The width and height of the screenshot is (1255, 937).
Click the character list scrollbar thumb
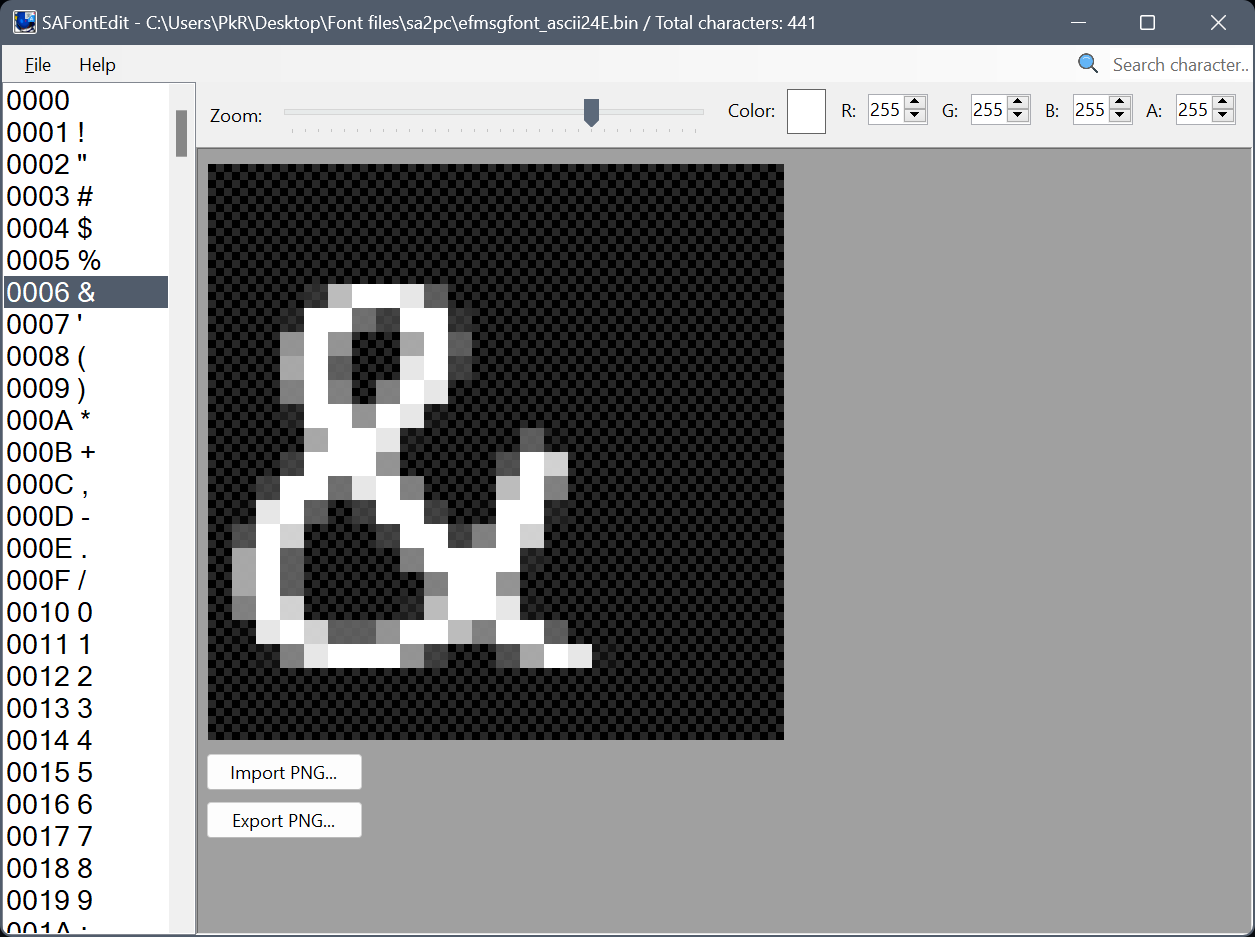pos(182,133)
